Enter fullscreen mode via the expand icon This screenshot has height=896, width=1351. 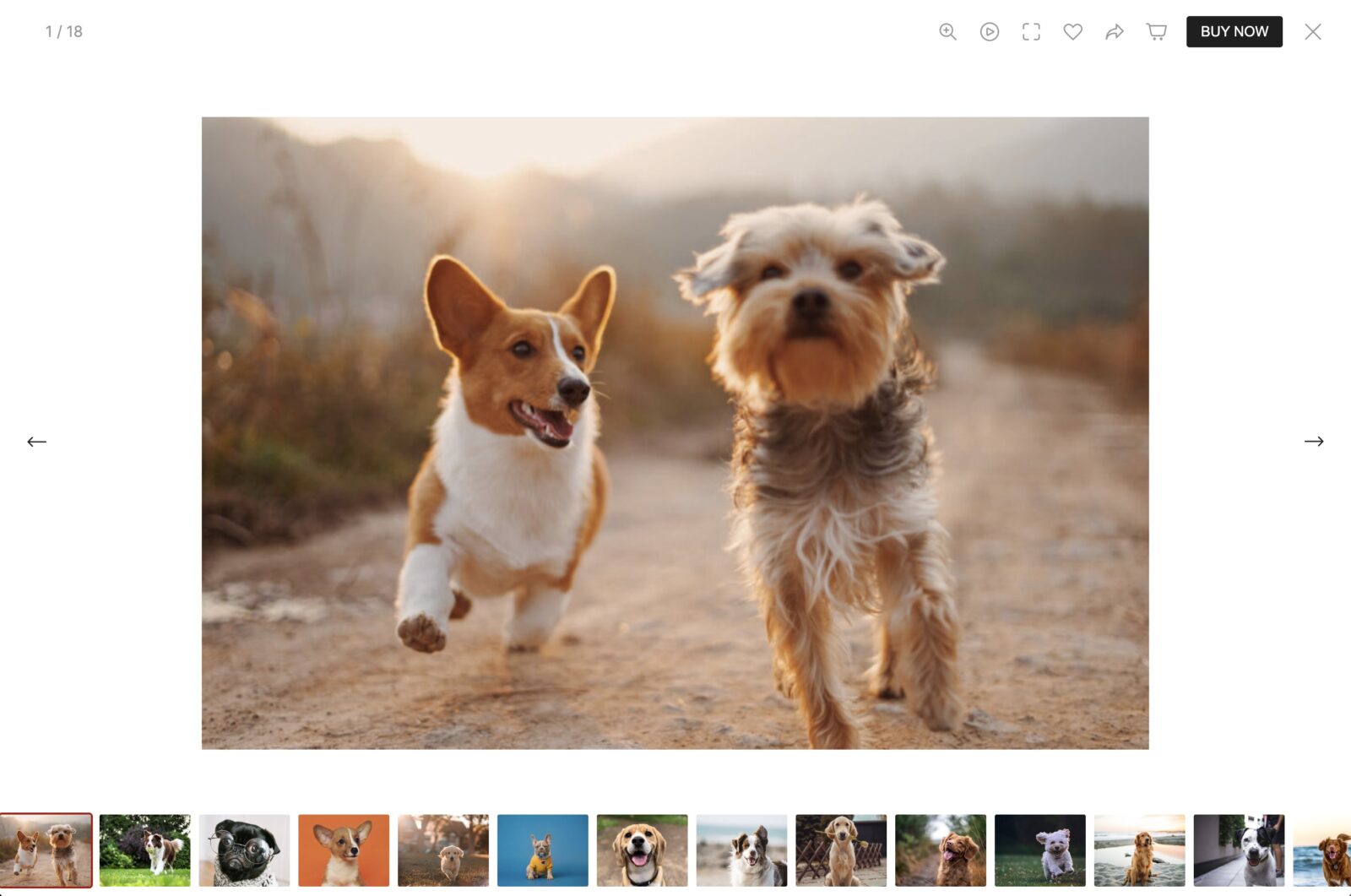(x=1031, y=32)
